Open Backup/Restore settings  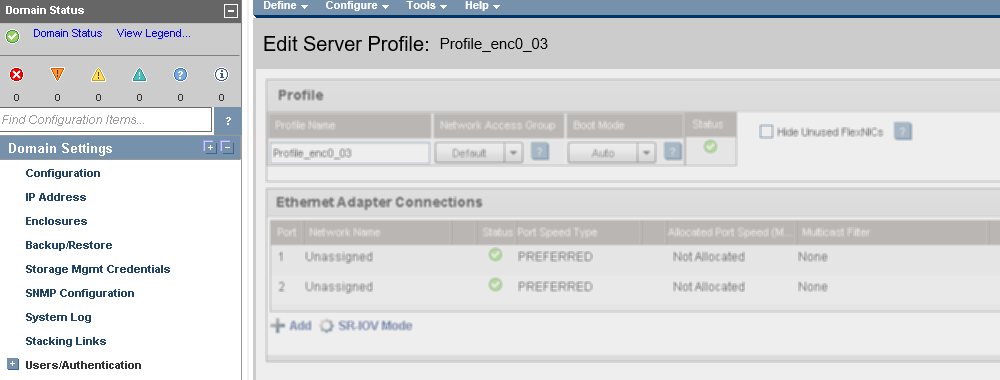69,245
